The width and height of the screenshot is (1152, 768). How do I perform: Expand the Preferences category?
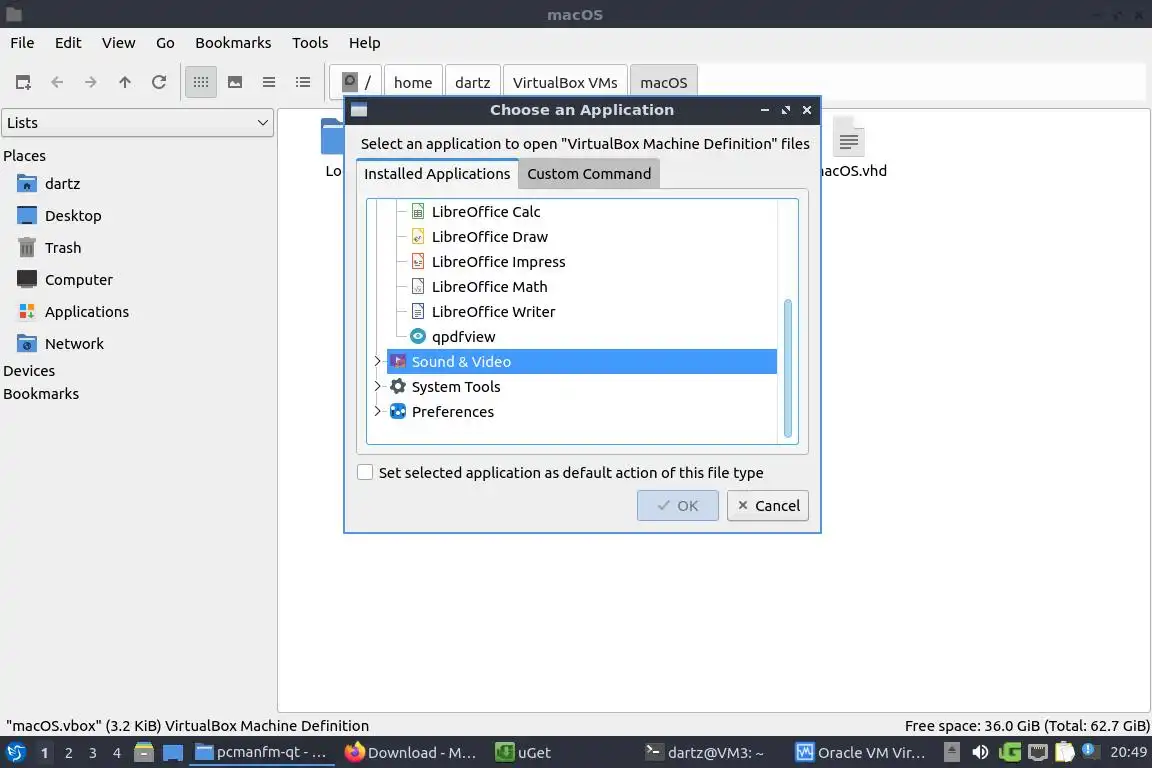coord(378,411)
